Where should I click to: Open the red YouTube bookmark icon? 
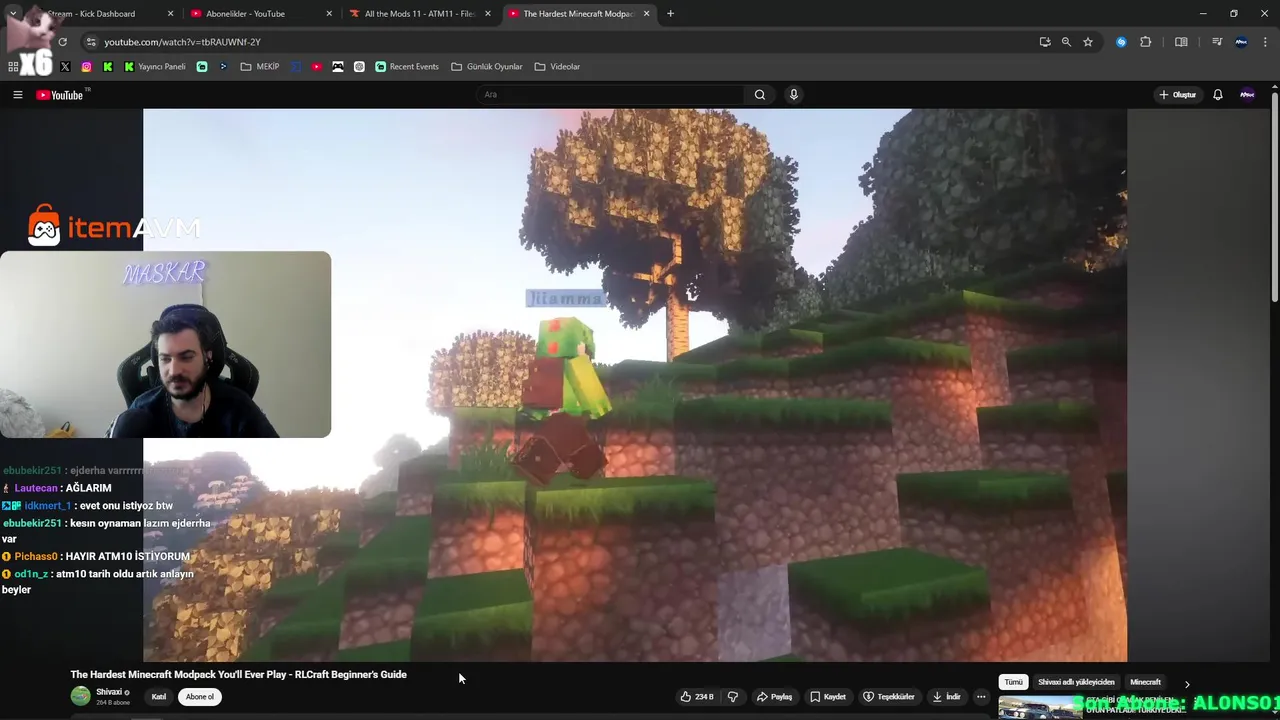point(317,67)
